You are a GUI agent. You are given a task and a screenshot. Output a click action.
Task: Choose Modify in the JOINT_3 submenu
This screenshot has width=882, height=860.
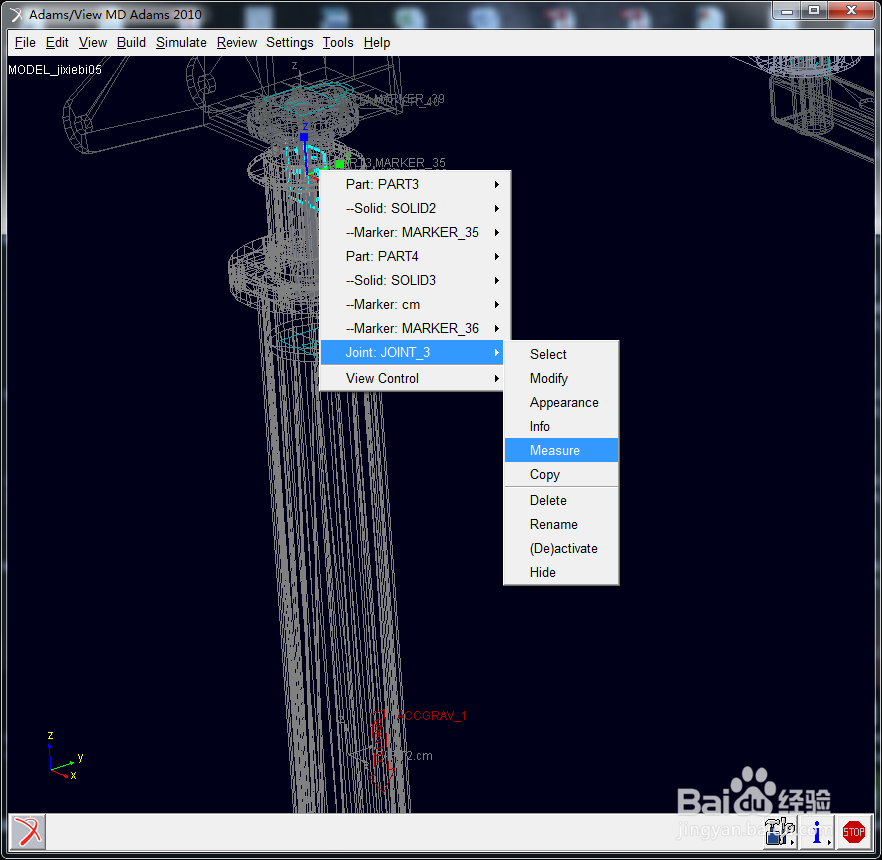(561, 379)
